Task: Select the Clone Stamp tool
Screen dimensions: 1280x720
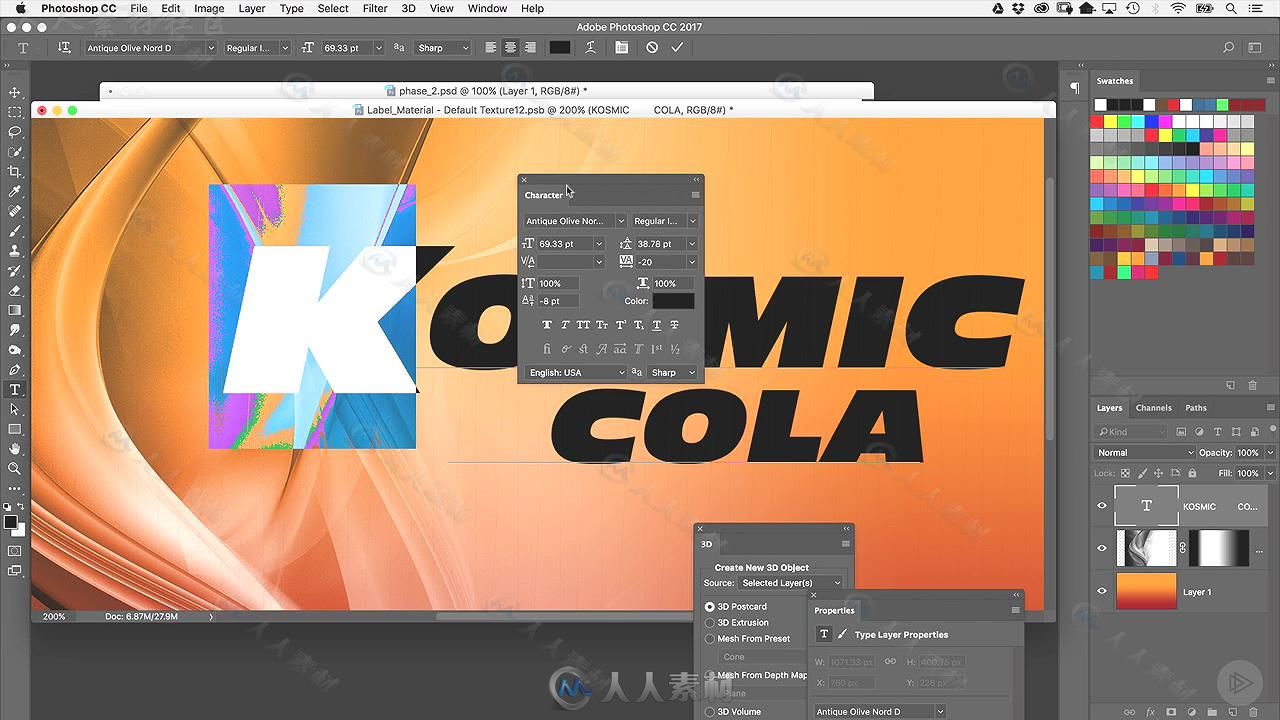Action: click(15, 251)
